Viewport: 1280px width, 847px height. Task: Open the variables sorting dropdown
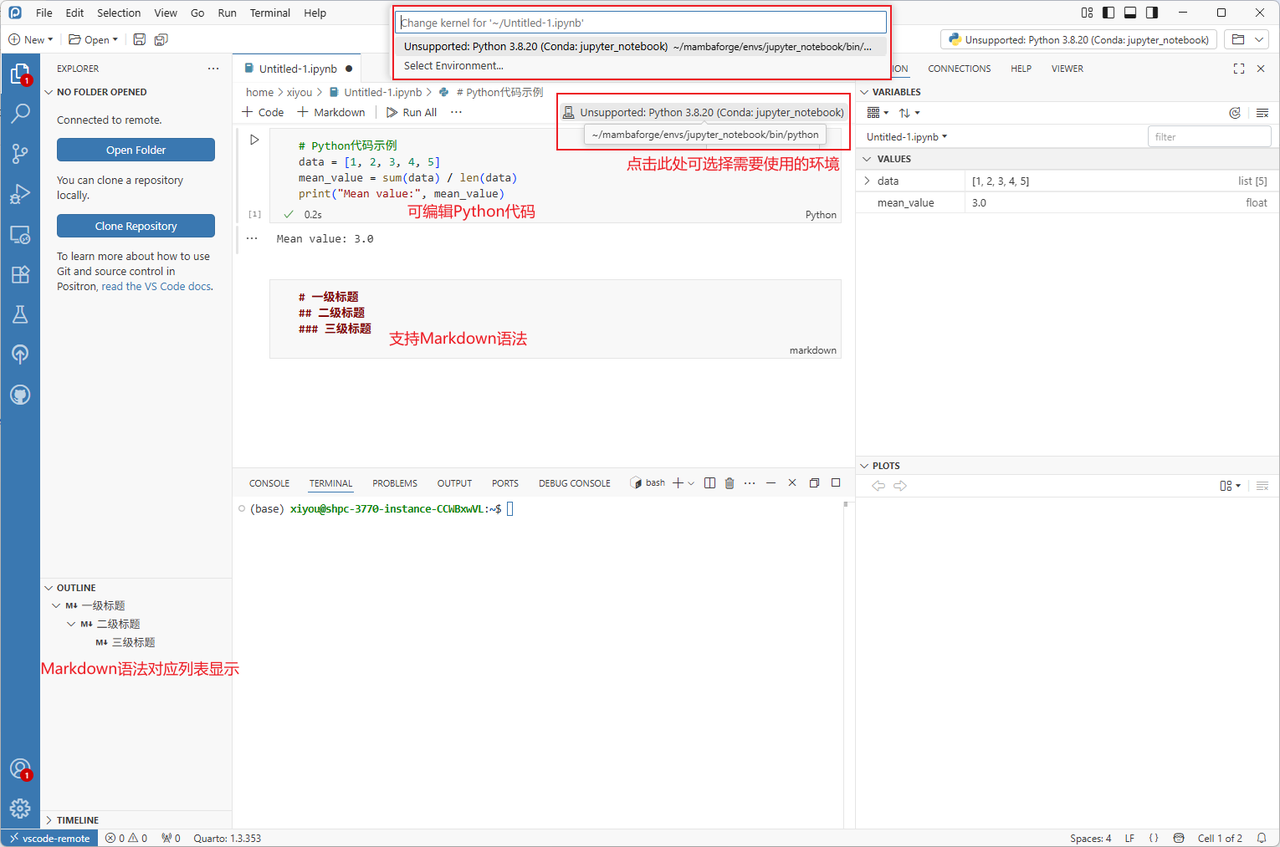(909, 113)
